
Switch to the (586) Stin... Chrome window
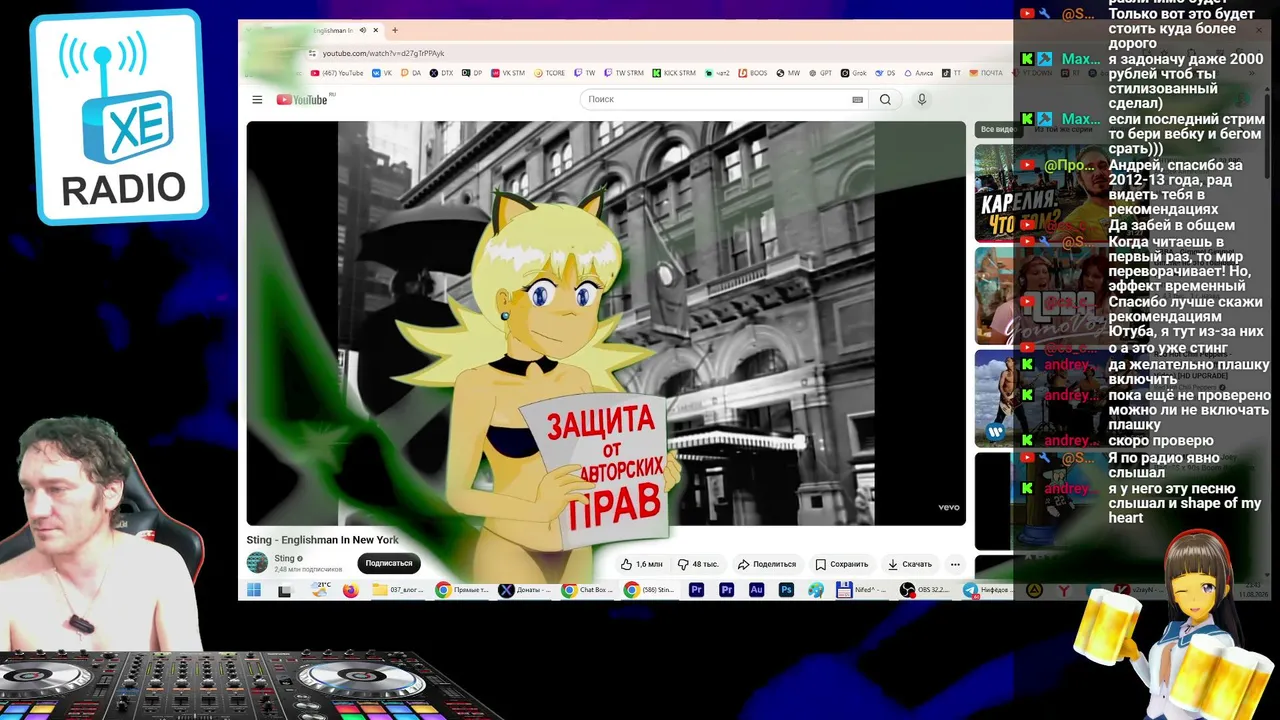(x=651, y=590)
